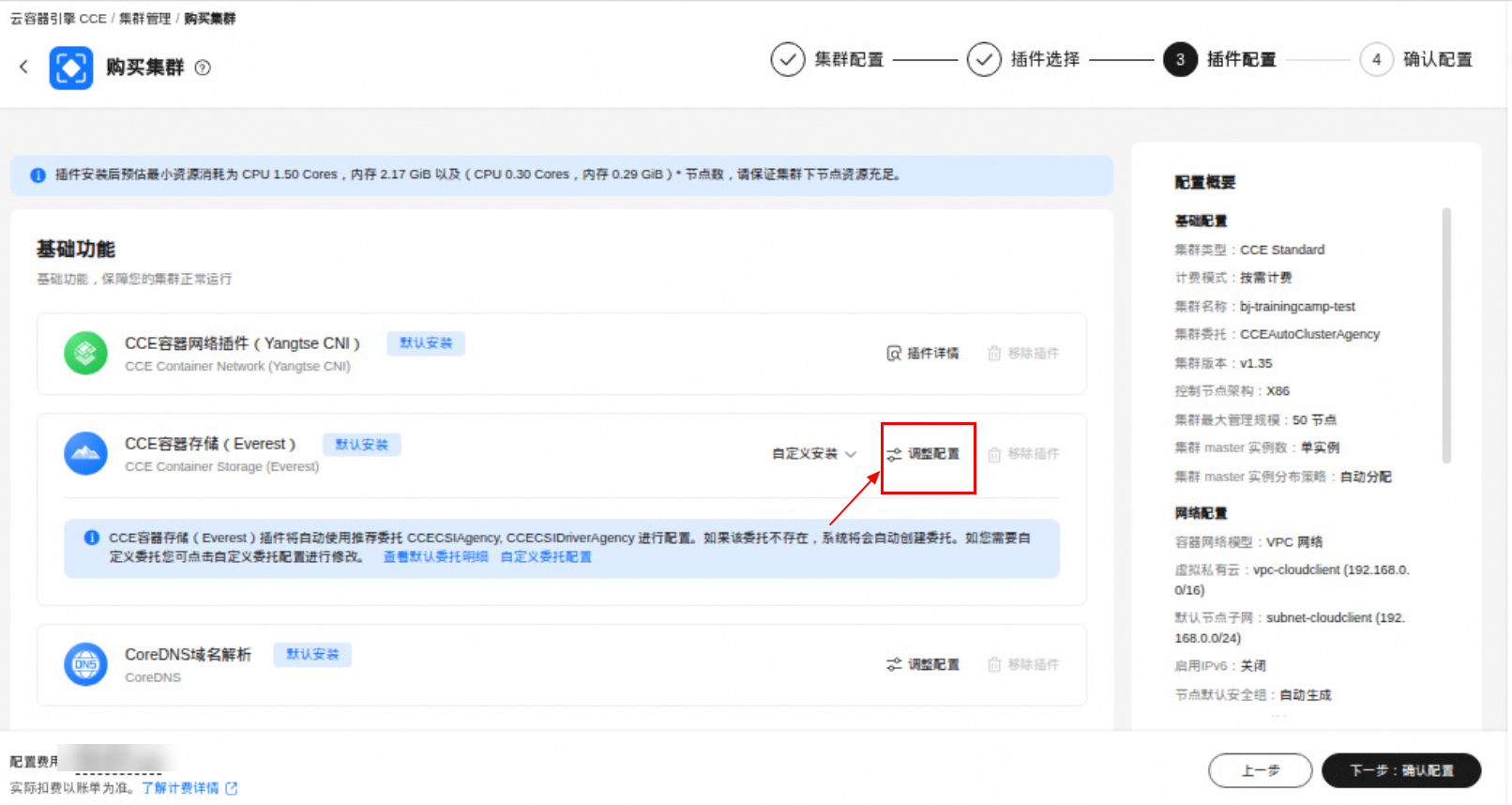The height and width of the screenshot is (805, 1512).
Task: Click the 上一步 button
Action: click(1261, 770)
